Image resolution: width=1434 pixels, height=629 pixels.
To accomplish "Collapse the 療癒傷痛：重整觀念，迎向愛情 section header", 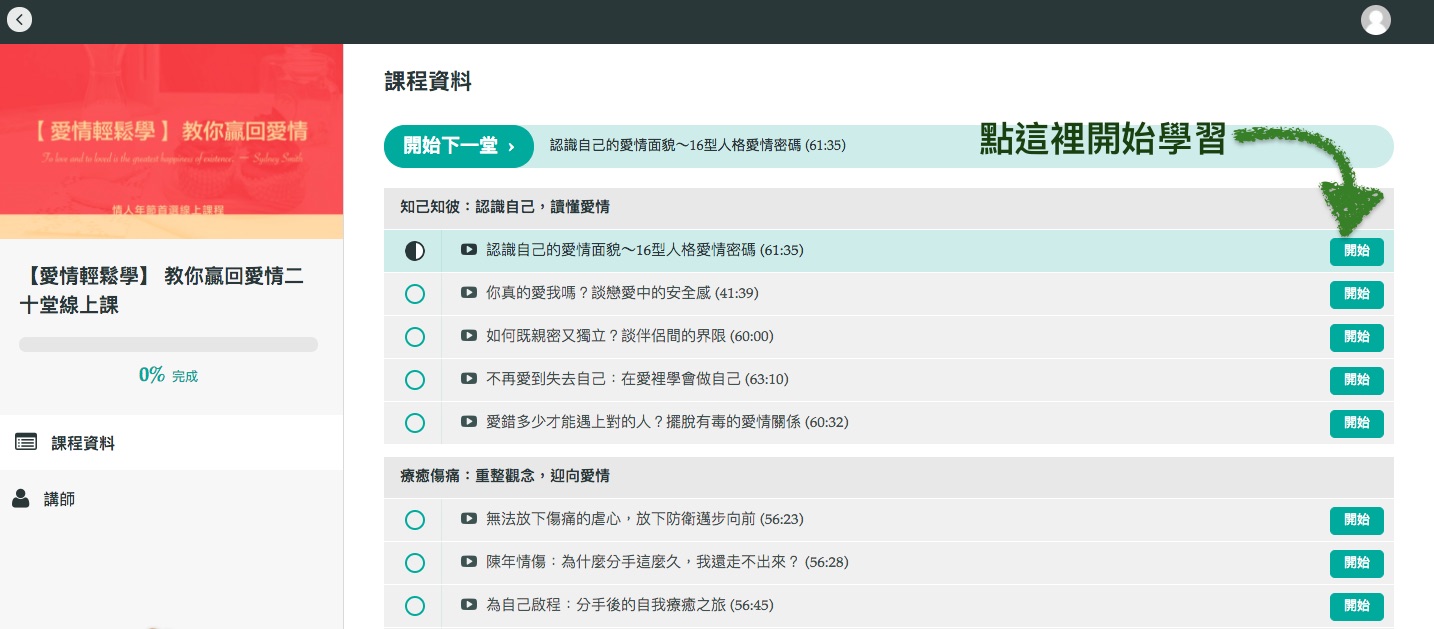I will click(505, 476).
